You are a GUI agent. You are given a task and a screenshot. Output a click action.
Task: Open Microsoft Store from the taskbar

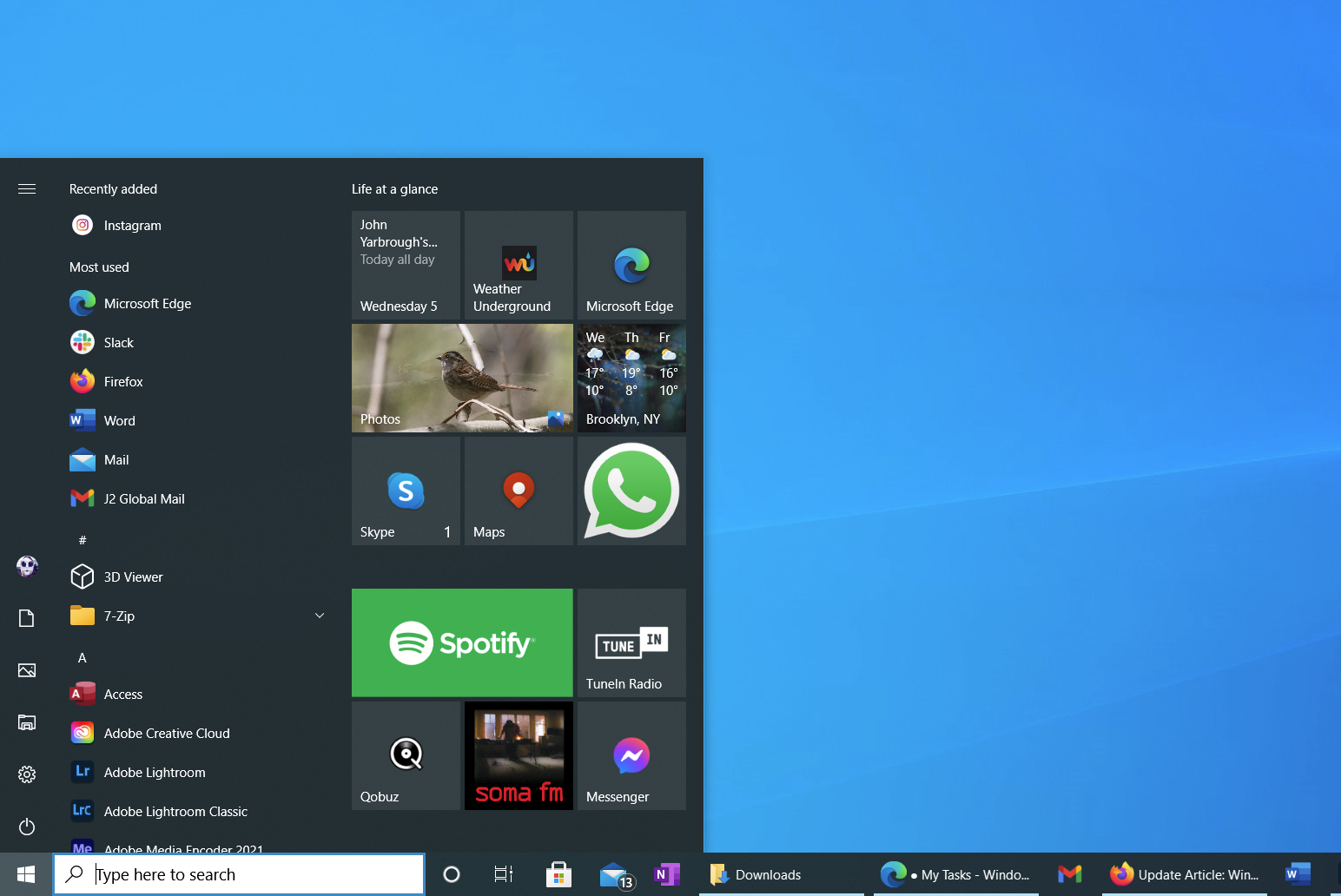(x=558, y=874)
